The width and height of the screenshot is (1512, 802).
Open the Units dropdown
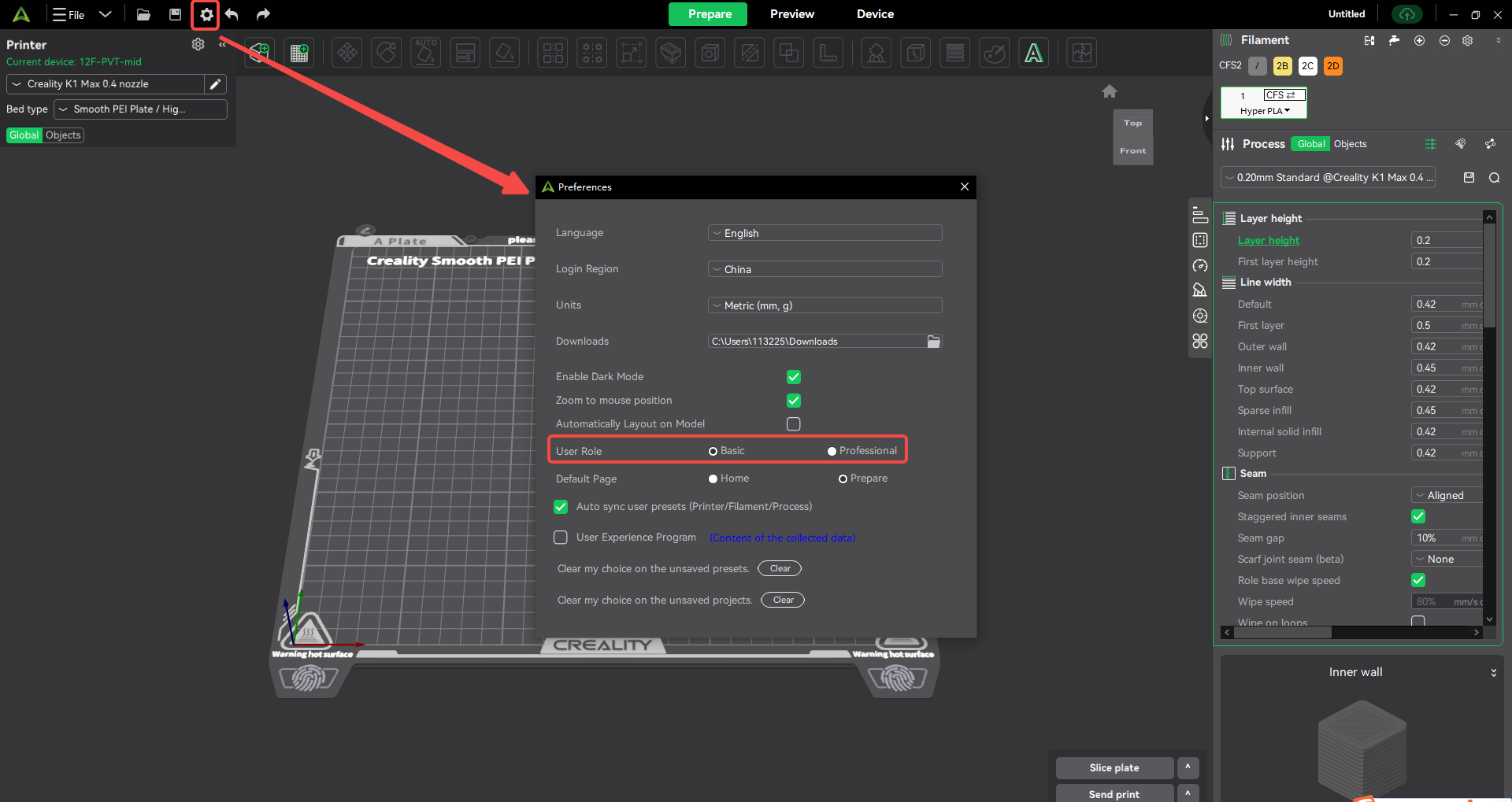(x=825, y=305)
